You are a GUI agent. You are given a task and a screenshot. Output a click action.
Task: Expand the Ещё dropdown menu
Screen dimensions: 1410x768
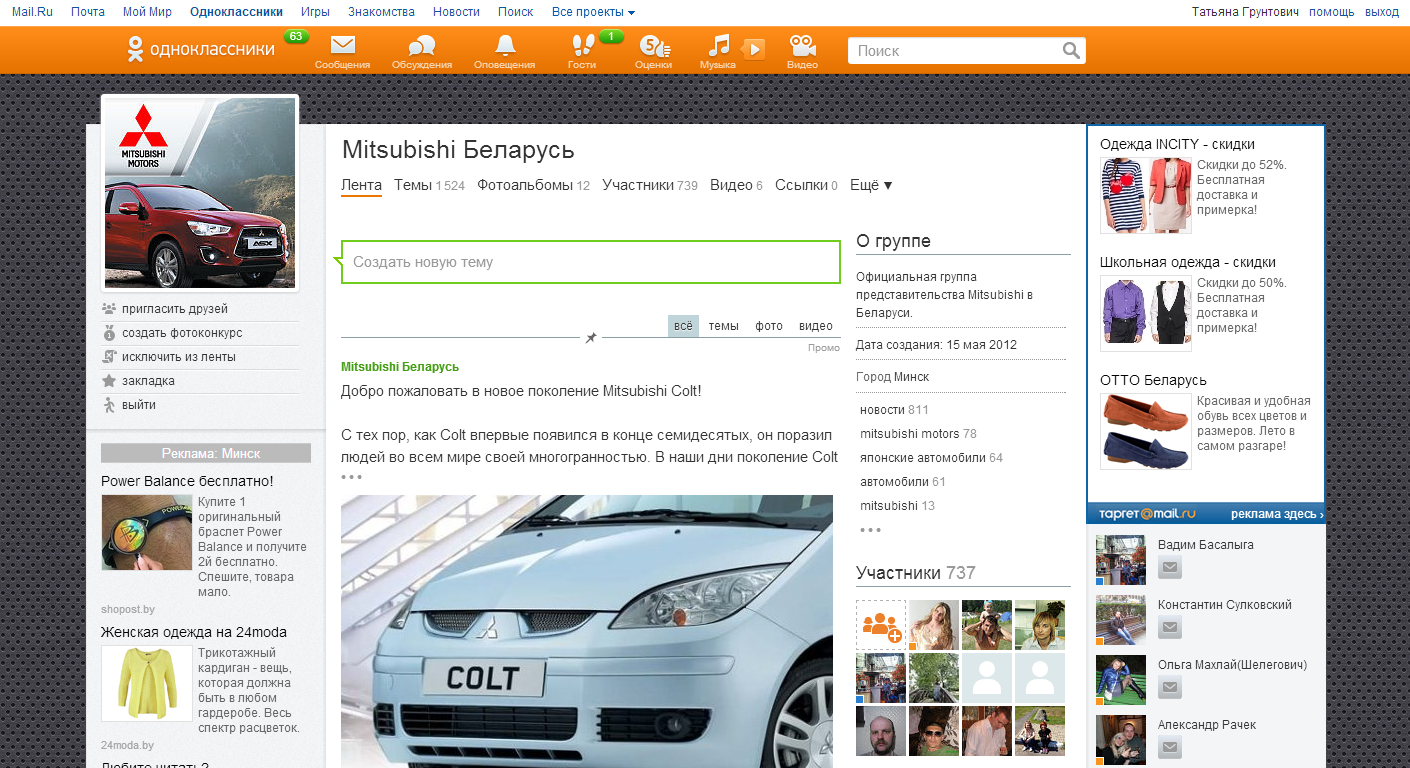tap(871, 185)
